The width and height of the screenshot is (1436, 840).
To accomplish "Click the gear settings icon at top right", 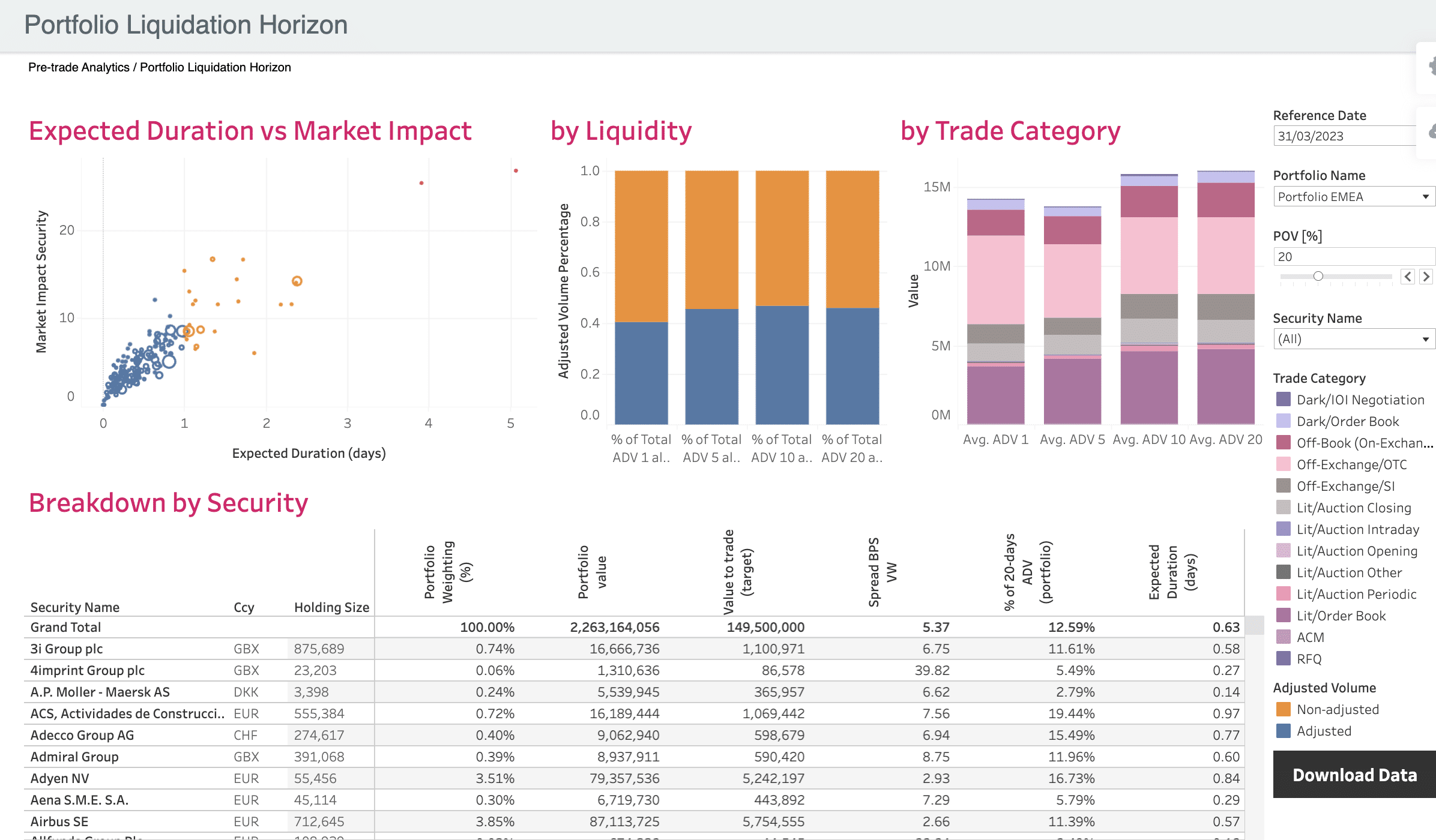I will point(1432,66).
